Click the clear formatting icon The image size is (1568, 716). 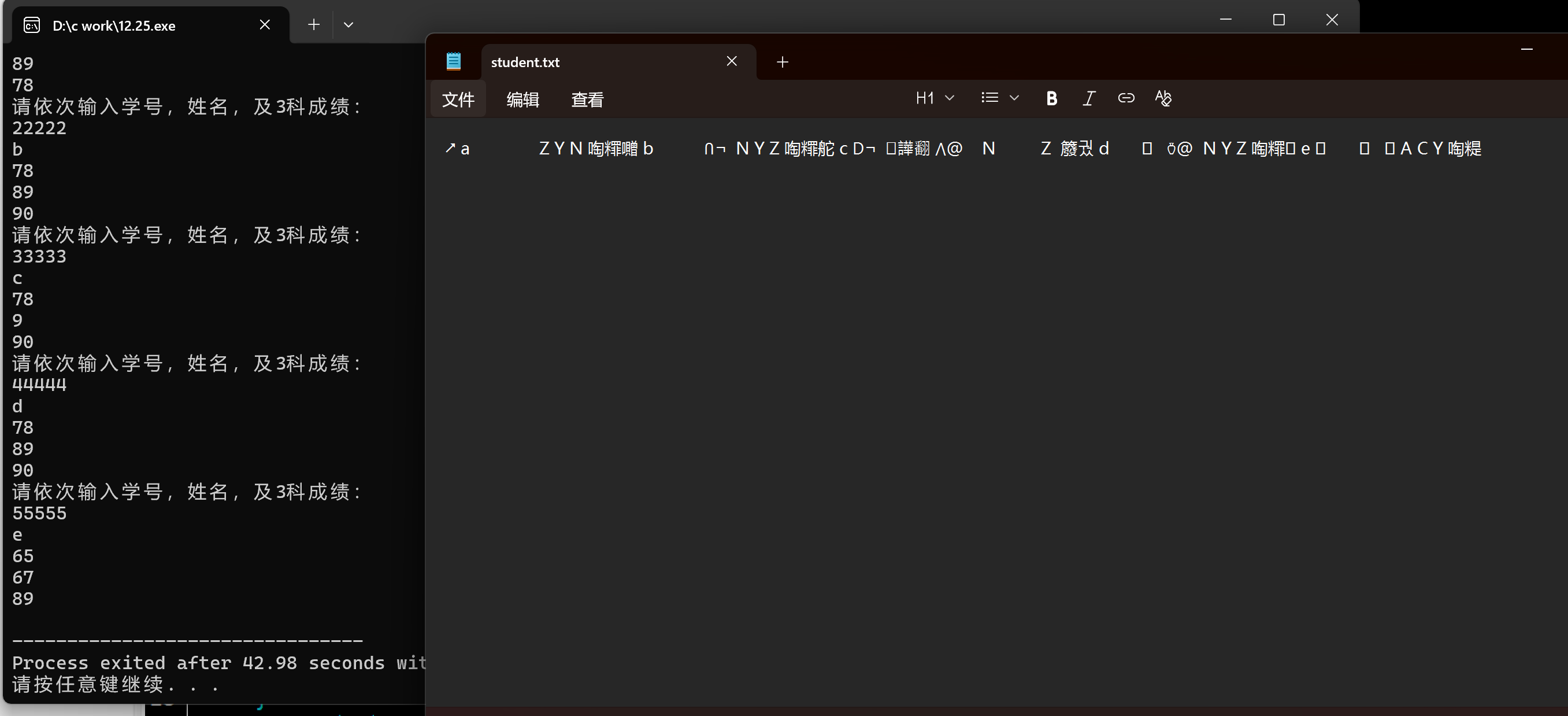click(1163, 98)
